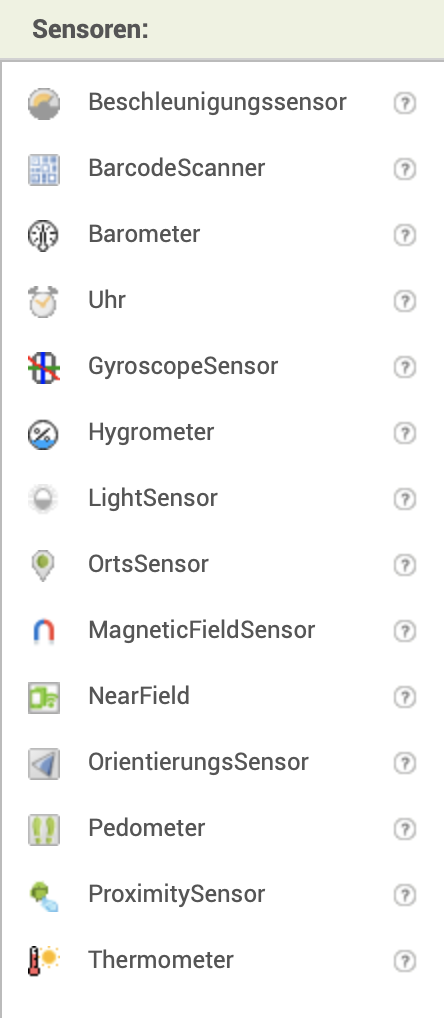This screenshot has width=444, height=1018.
Task: Pick the Thermometer icon with sun
Action: point(43,961)
